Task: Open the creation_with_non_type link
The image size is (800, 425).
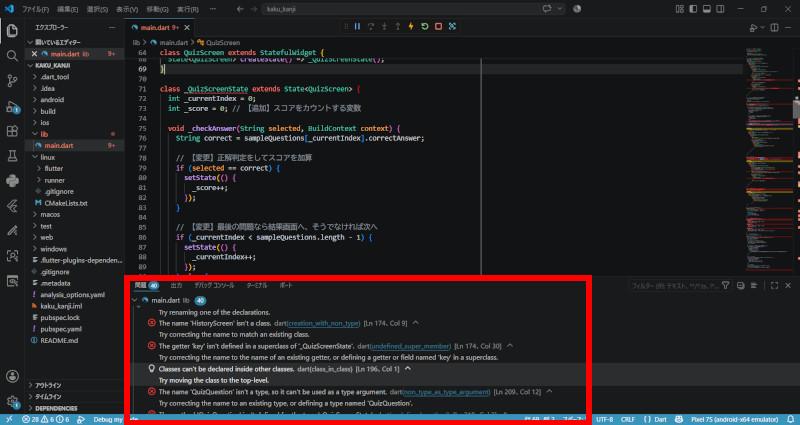Action: 324,323
